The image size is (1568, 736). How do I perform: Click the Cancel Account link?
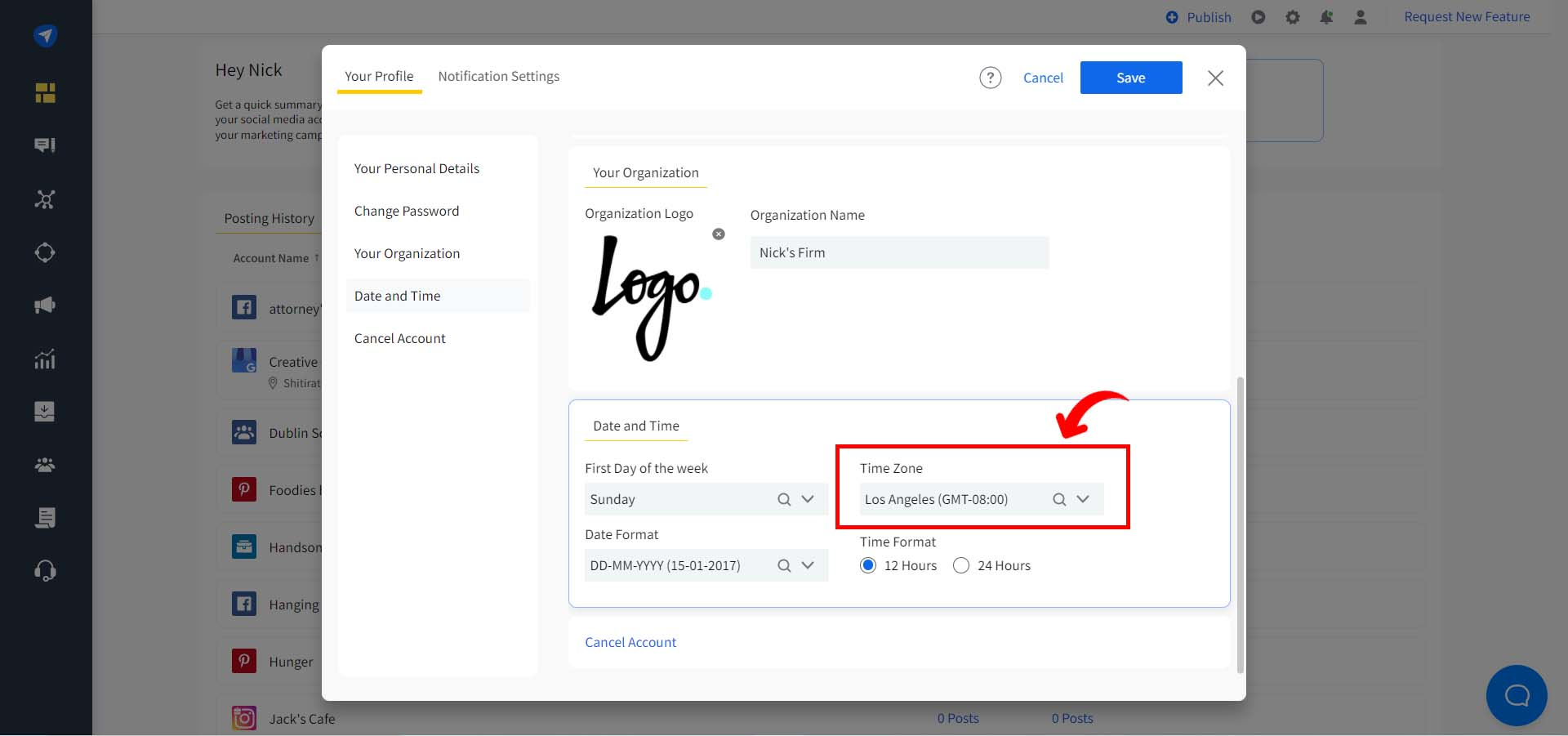[x=630, y=642]
